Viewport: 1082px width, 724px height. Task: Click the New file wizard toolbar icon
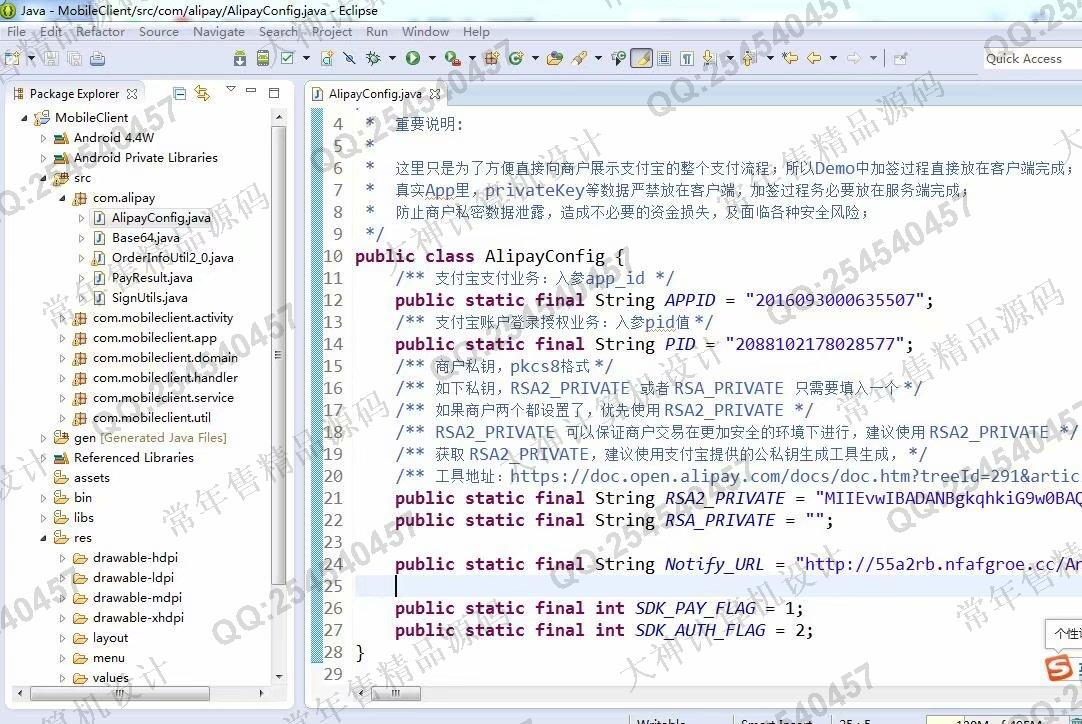[x=12, y=59]
